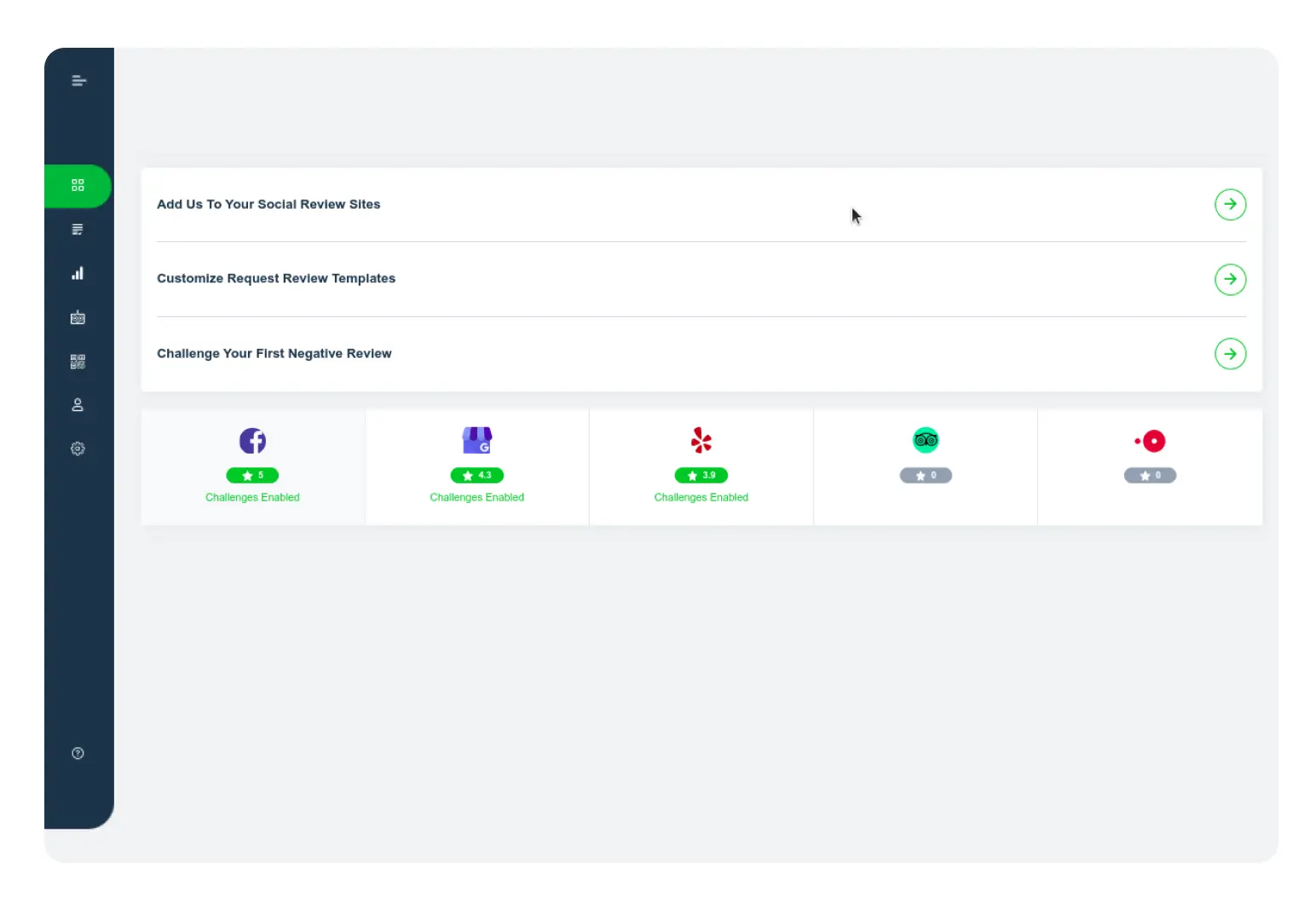Open the dashboard grid icon in sidebar
The height and width of the screenshot is (914, 1316).
pos(78,186)
